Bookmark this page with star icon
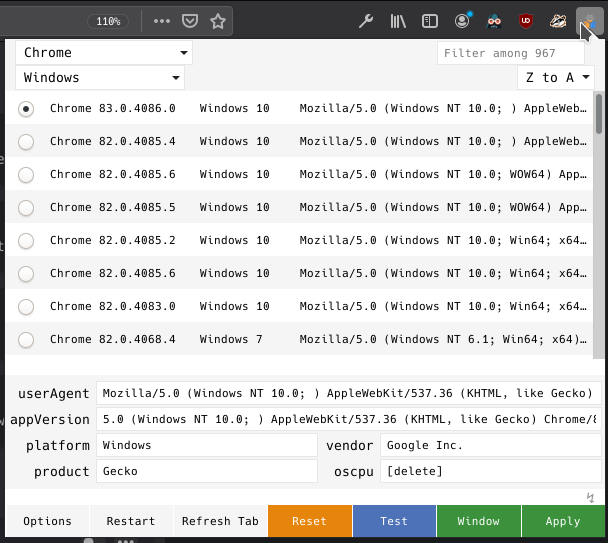608x543 pixels. coord(218,21)
